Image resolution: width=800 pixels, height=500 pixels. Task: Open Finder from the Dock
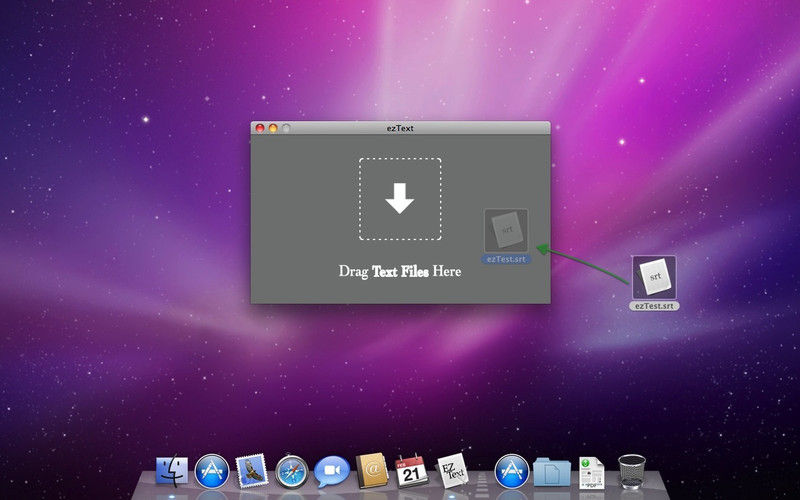tap(172, 471)
